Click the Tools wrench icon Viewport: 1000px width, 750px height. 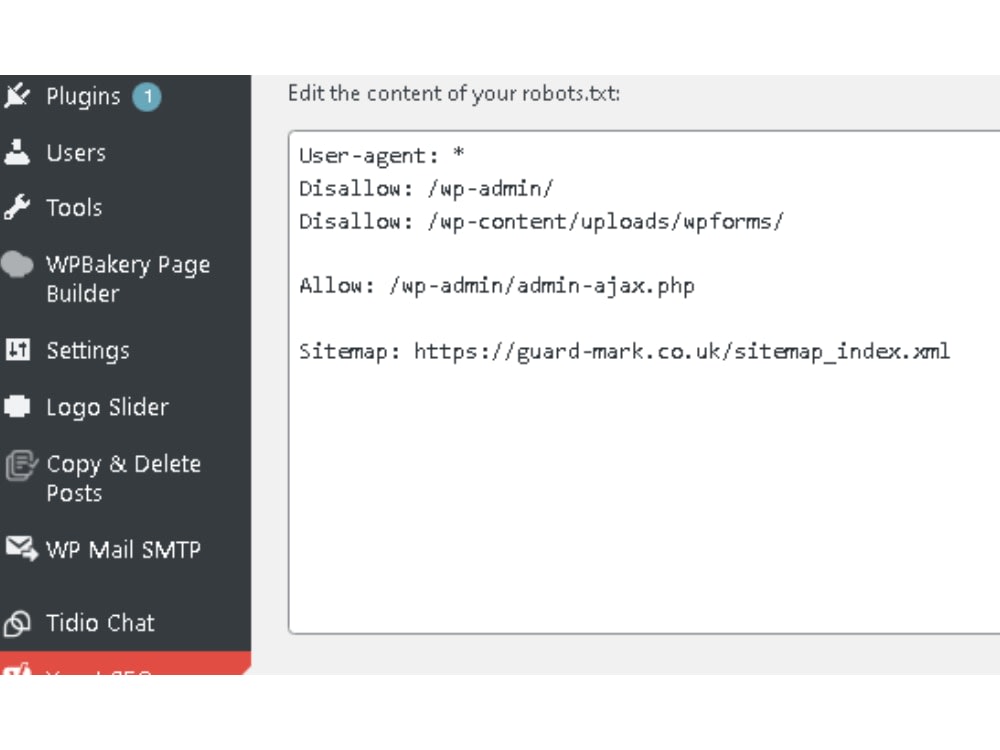point(17,207)
